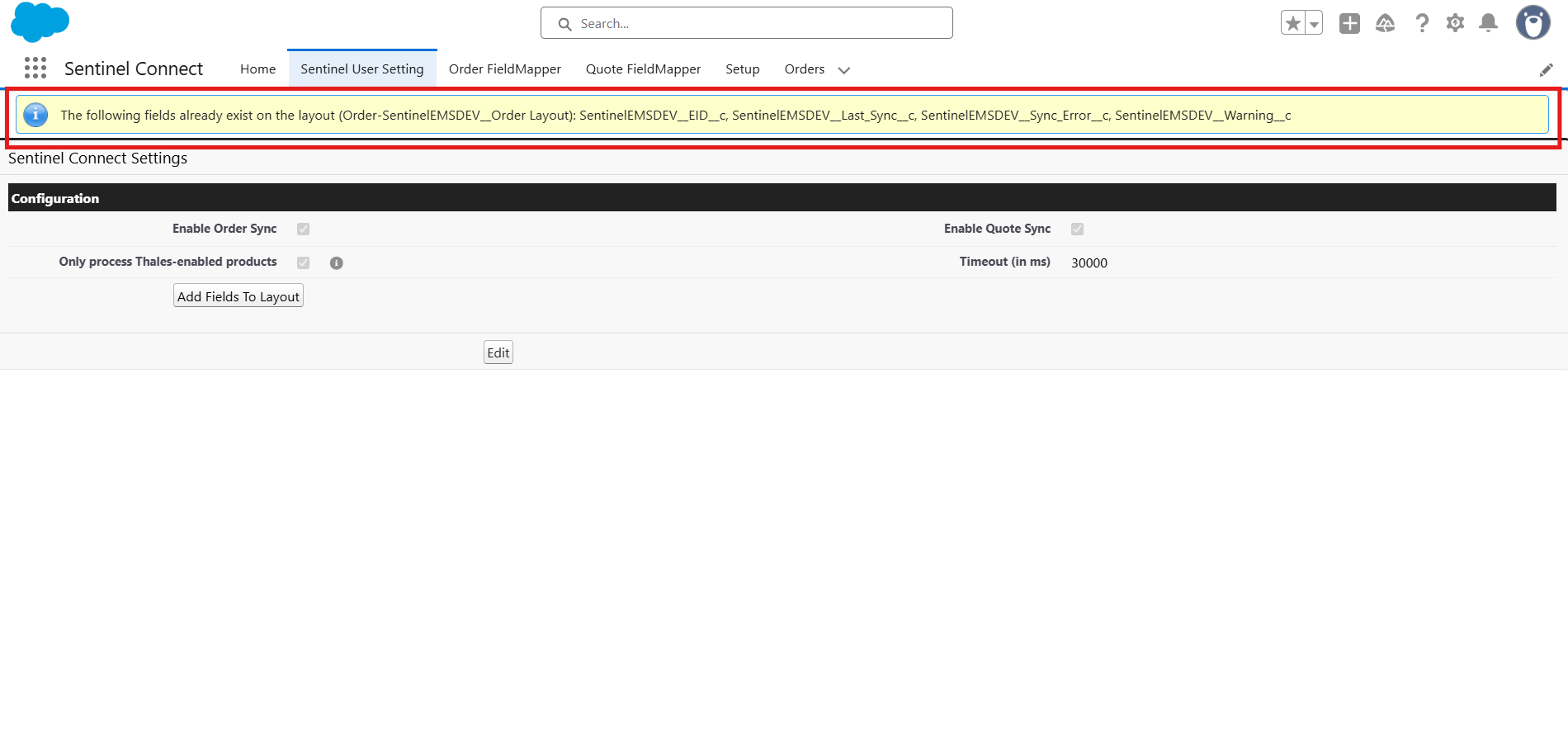Click the pencil icon to edit navigation
Screen dimensions: 1568x752
[x=1546, y=70]
